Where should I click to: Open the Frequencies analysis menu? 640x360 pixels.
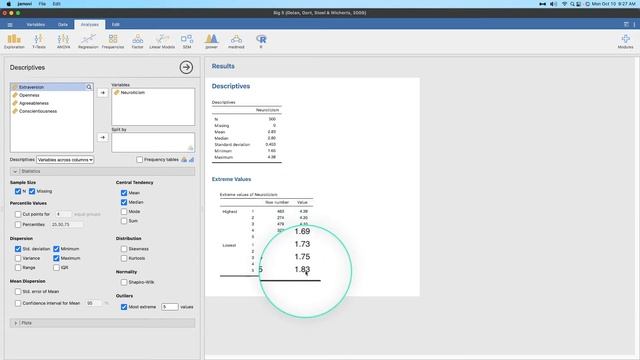113,42
